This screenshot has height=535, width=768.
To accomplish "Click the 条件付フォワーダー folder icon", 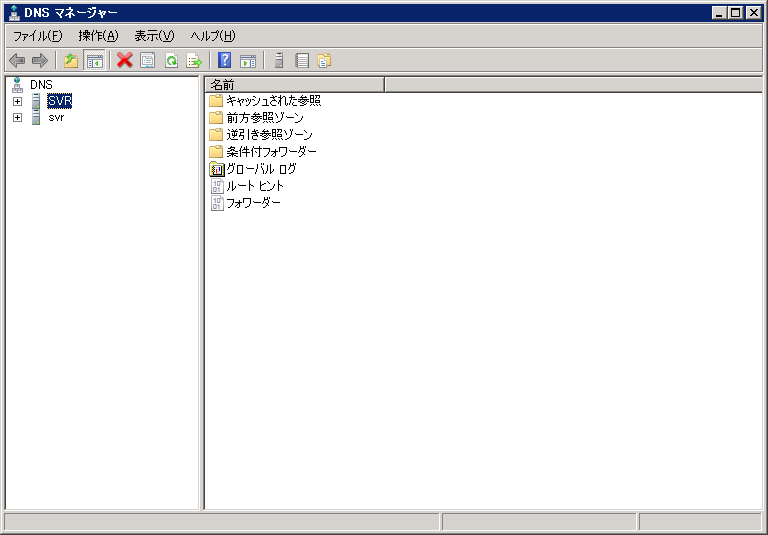I will click(x=216, y=151).
